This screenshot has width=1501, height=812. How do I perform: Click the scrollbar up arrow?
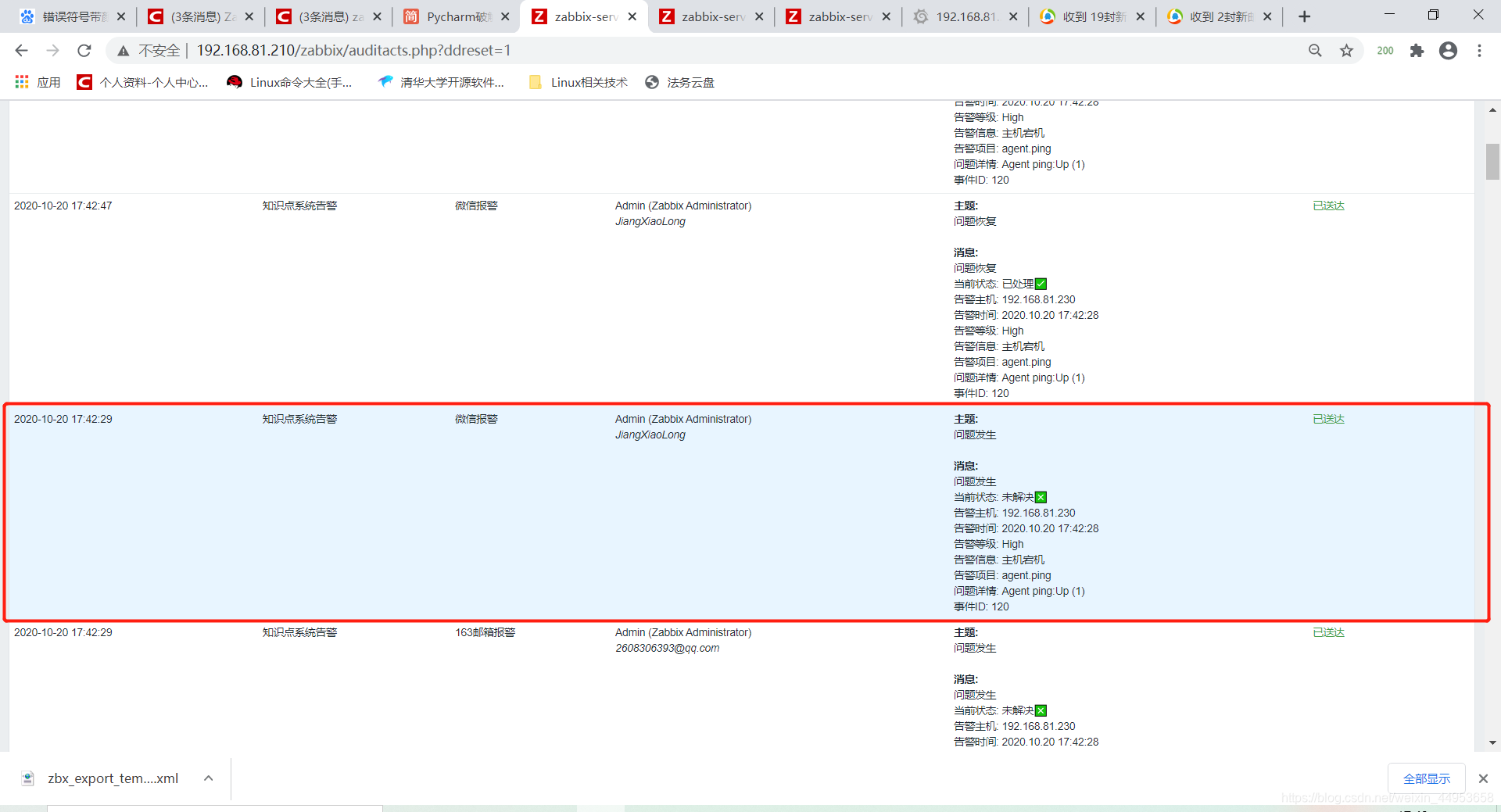(x=1492, y=110)
